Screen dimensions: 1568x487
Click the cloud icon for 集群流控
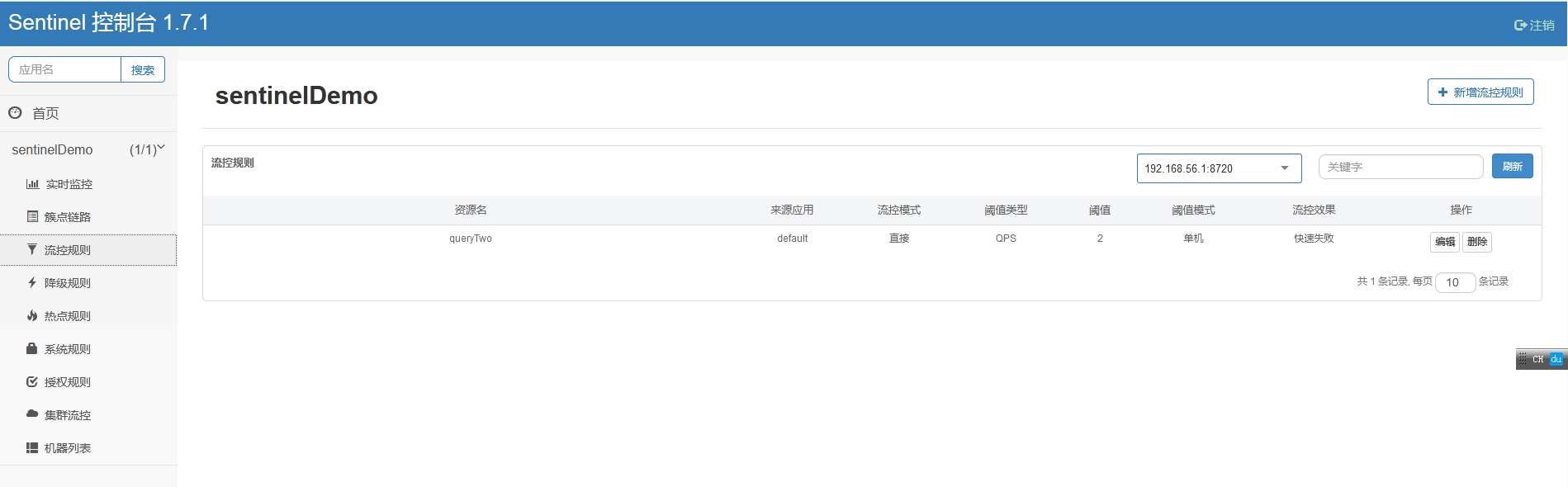(32, 414)
